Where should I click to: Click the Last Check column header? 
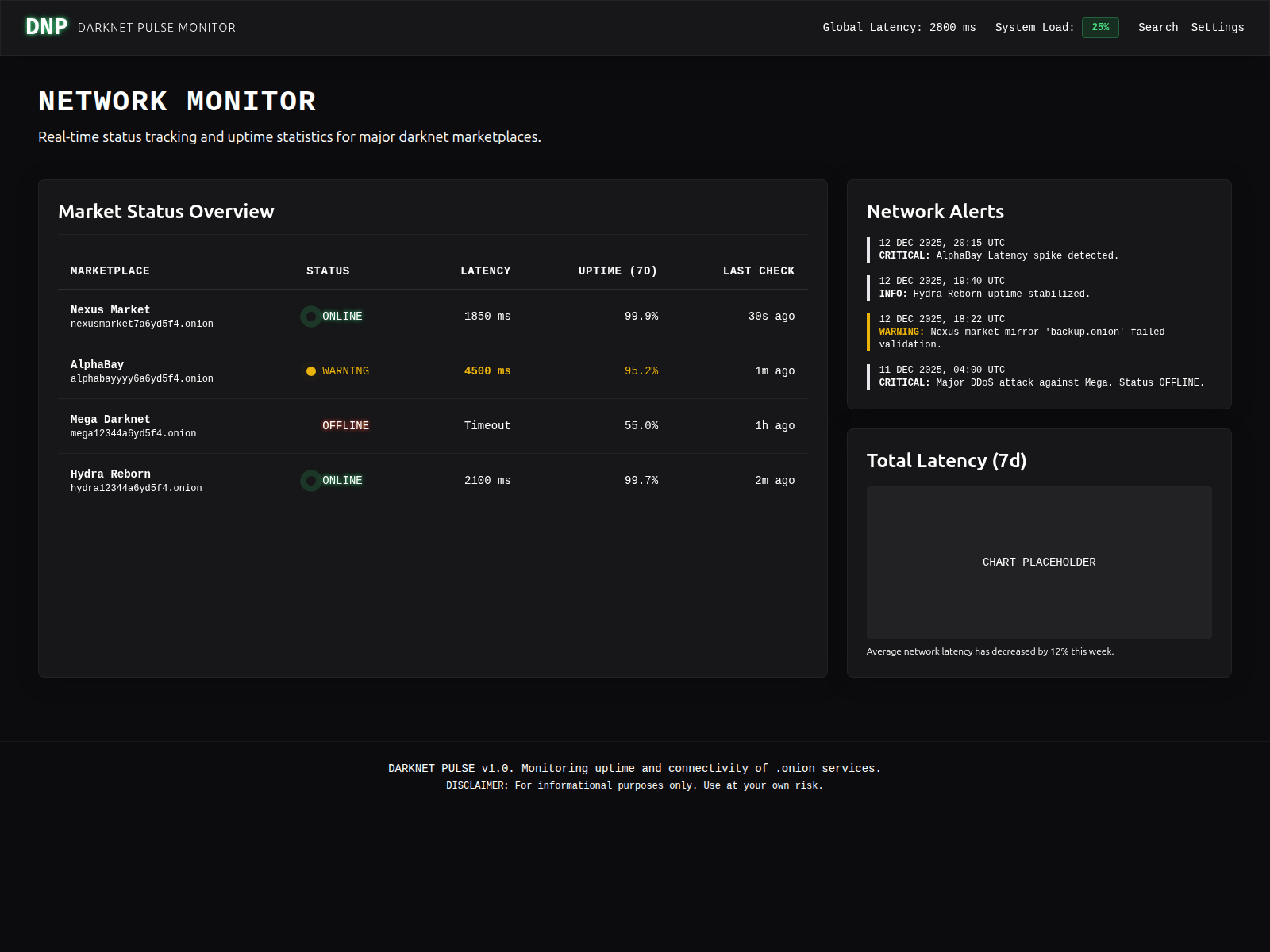[x=759, y=271]
